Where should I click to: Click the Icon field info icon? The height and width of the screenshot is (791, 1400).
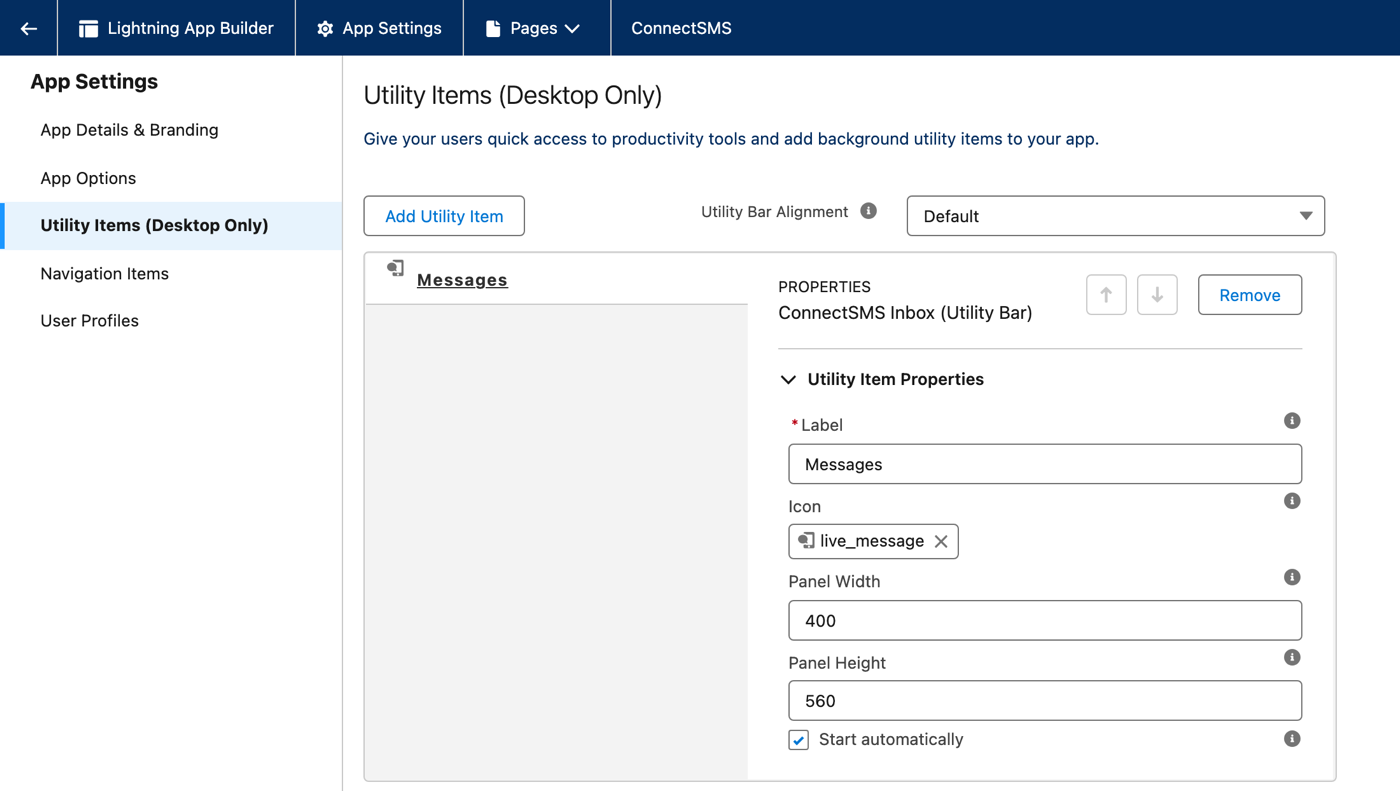1292,501
